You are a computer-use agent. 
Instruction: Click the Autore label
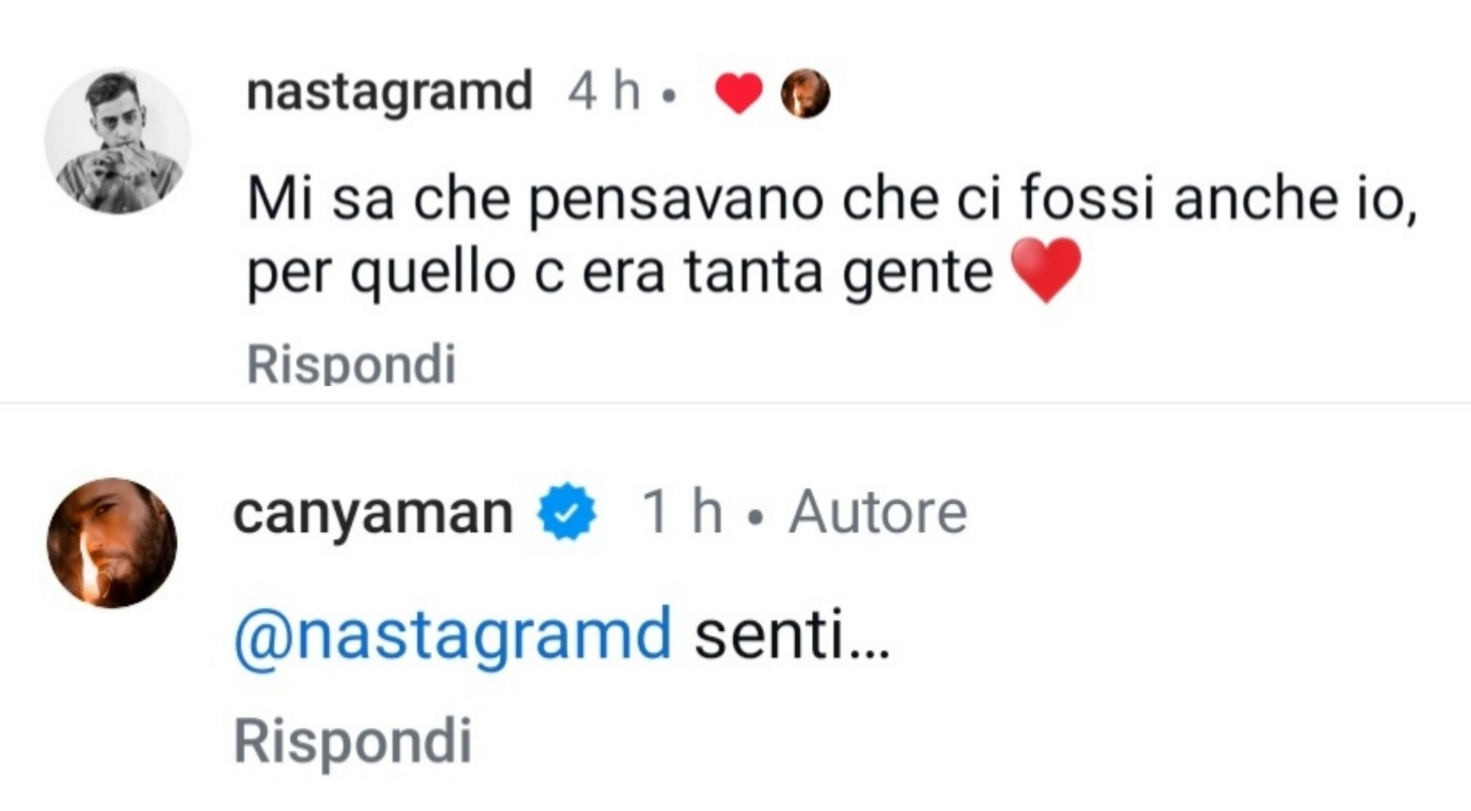point(877,514)
